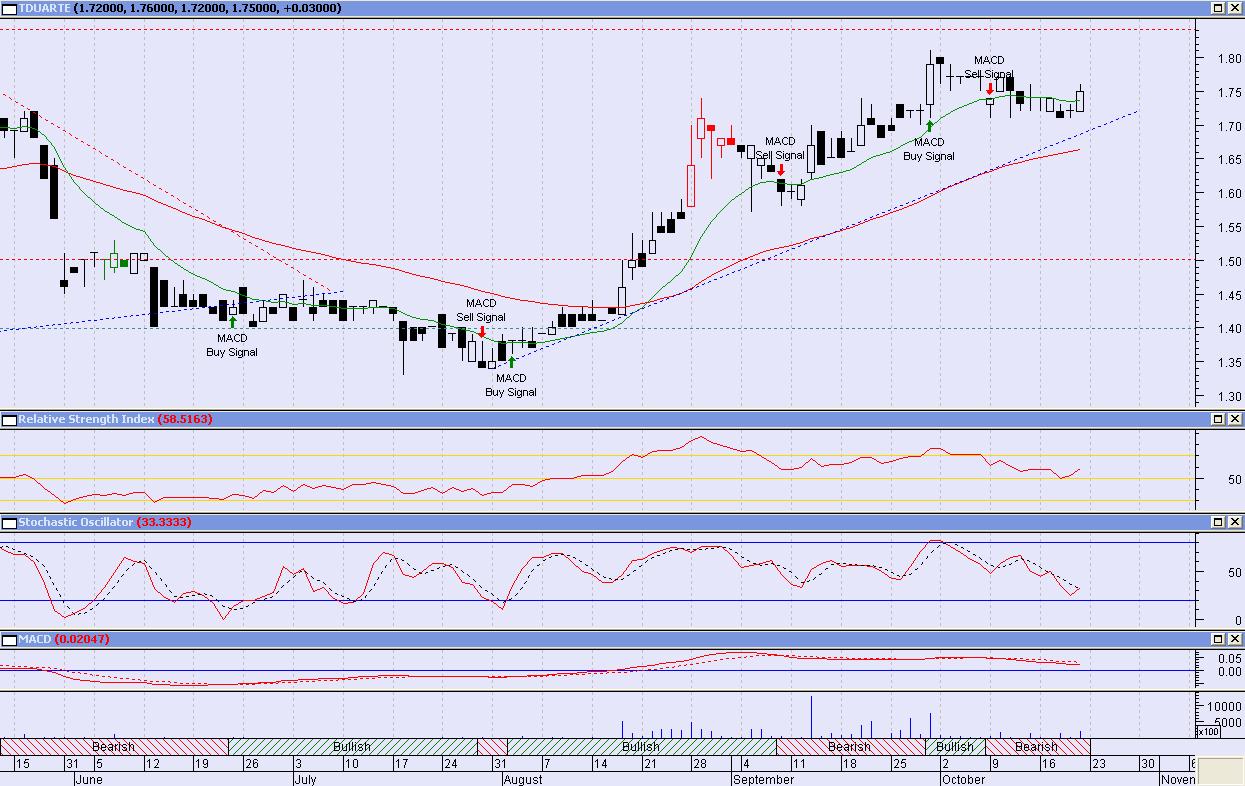Click the June month label on date axis
1245x786 pixels.
(89, 779)
